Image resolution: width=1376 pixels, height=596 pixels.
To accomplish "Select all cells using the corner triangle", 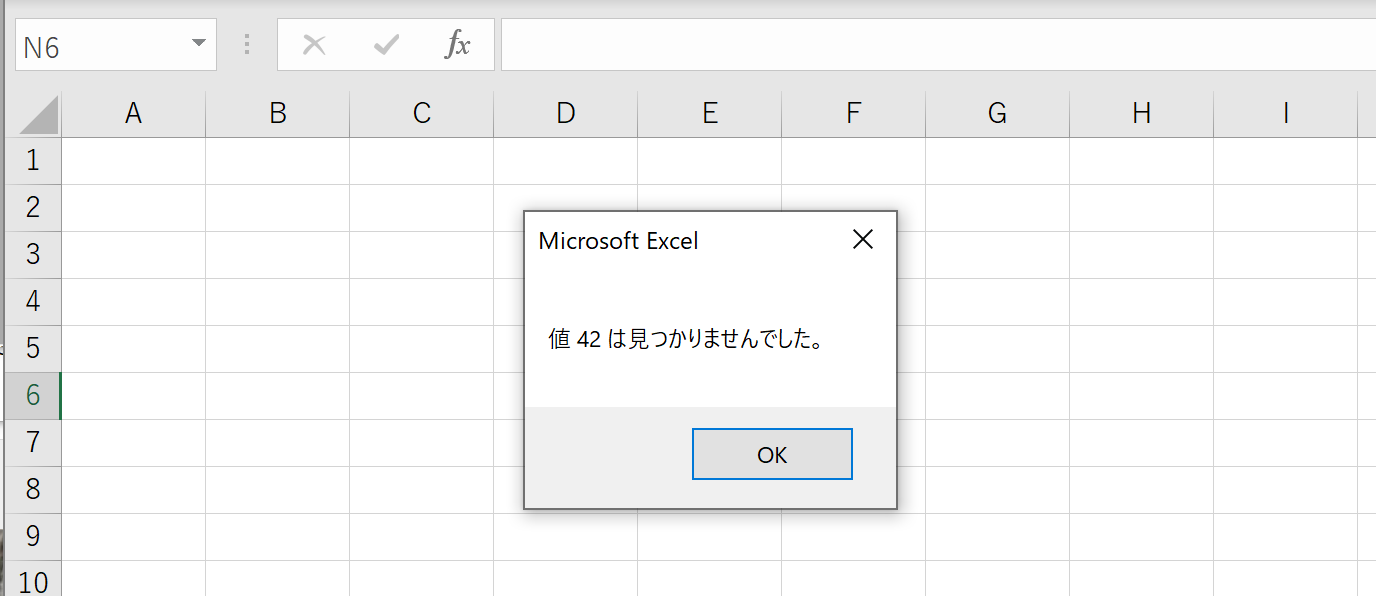I will [x=39, y=116].
